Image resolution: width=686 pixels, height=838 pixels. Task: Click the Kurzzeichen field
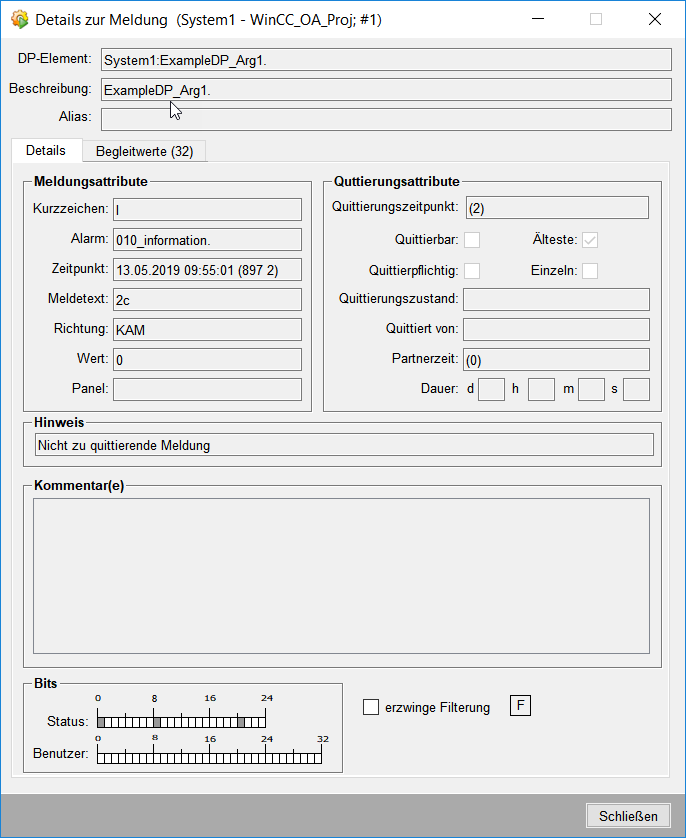click(x=207, y=210)
